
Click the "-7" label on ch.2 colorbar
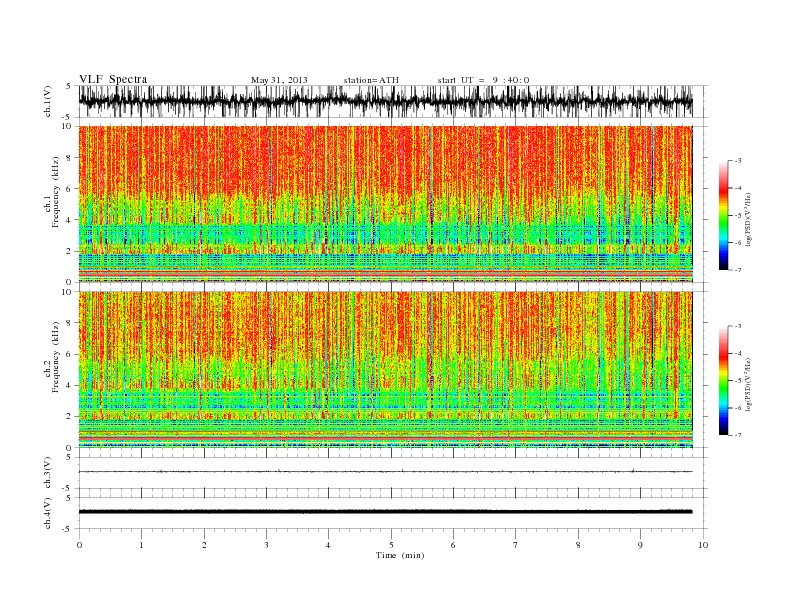(737, 435)
